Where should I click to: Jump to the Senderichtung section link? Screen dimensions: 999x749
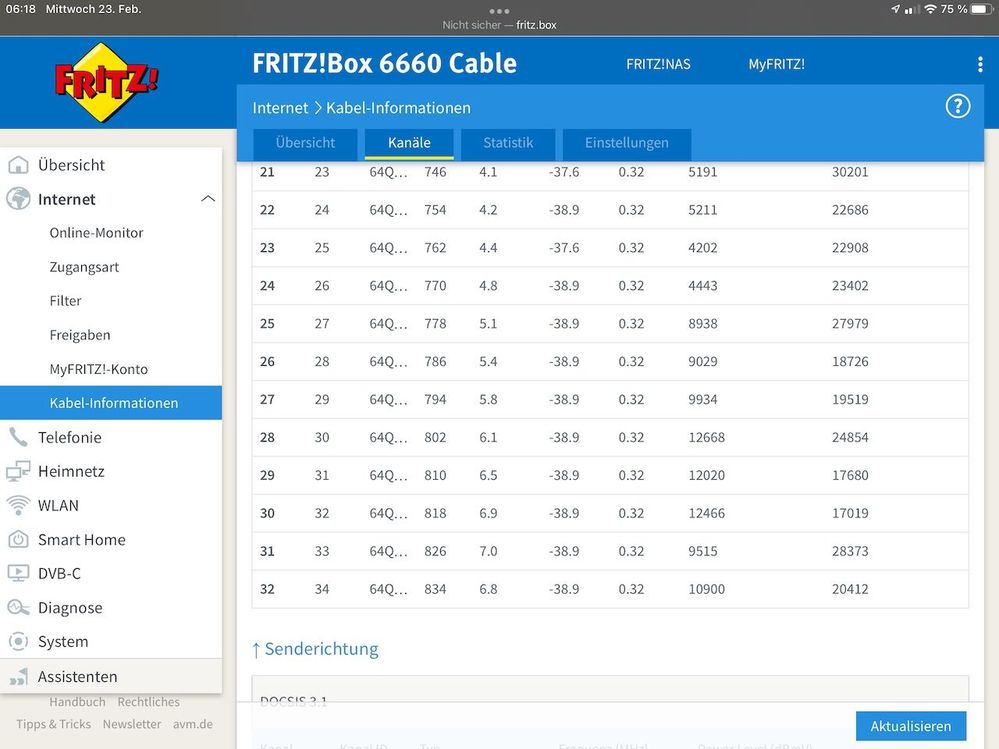pos(316,649)
